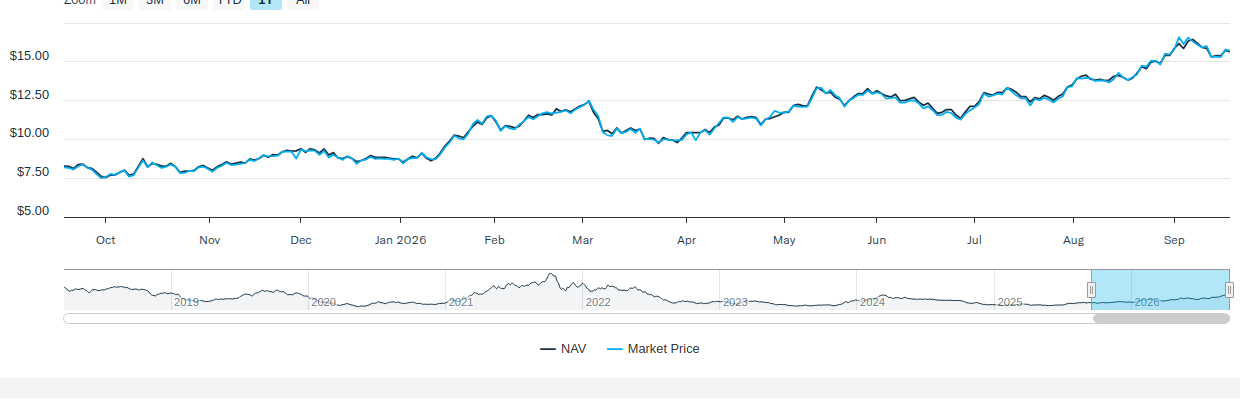This screenshot has width=1240, height=400.
Task: Click the gray horizontal scrollbar thumb
Action: coord(1161,319)
